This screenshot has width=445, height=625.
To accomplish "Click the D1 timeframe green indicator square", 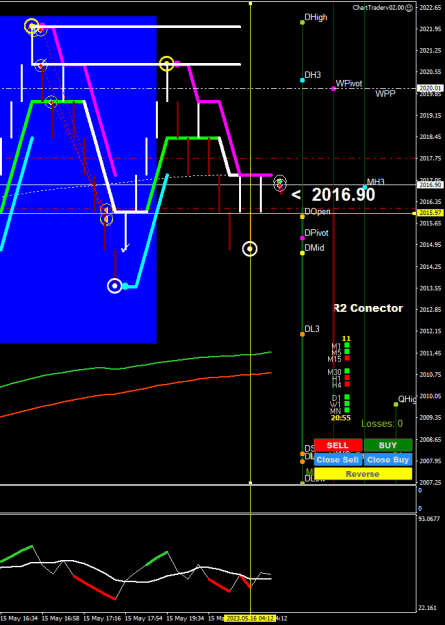I will [347, 397].
